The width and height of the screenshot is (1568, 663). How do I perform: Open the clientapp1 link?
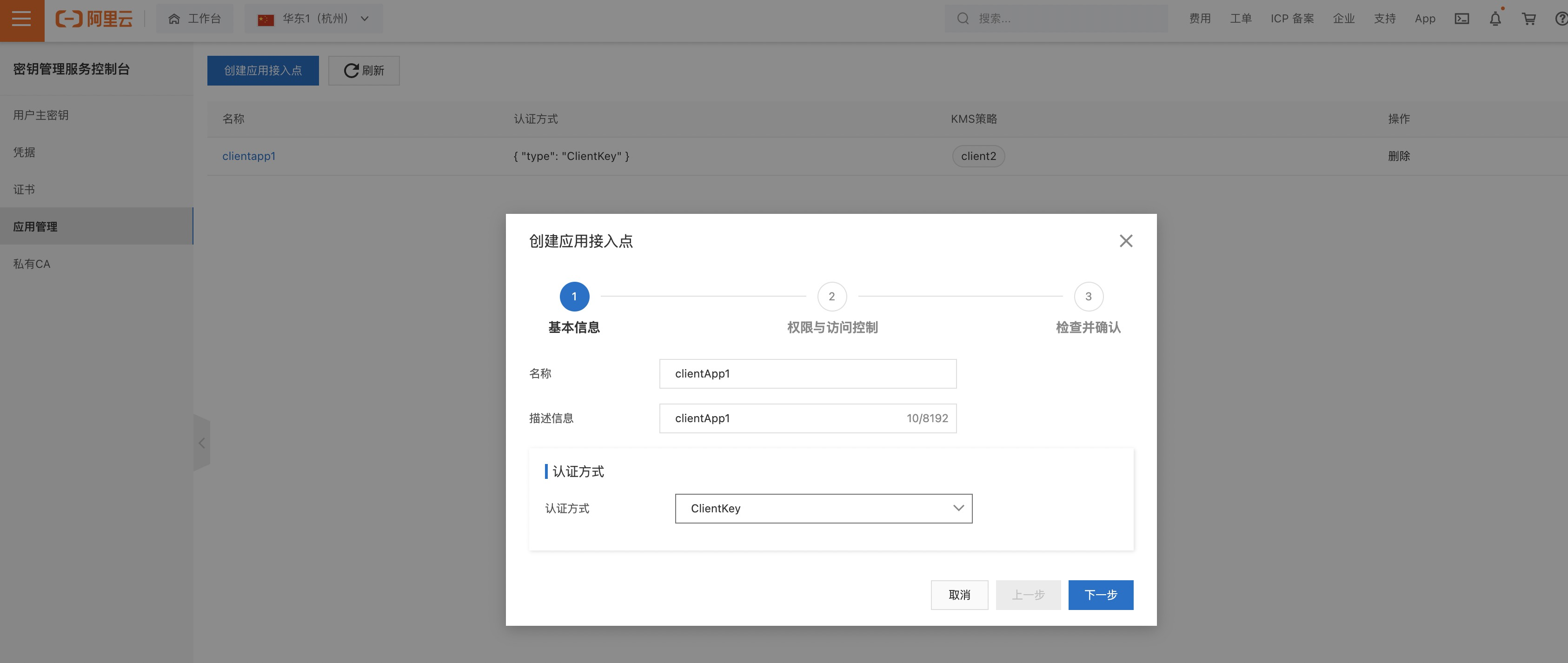248,156
